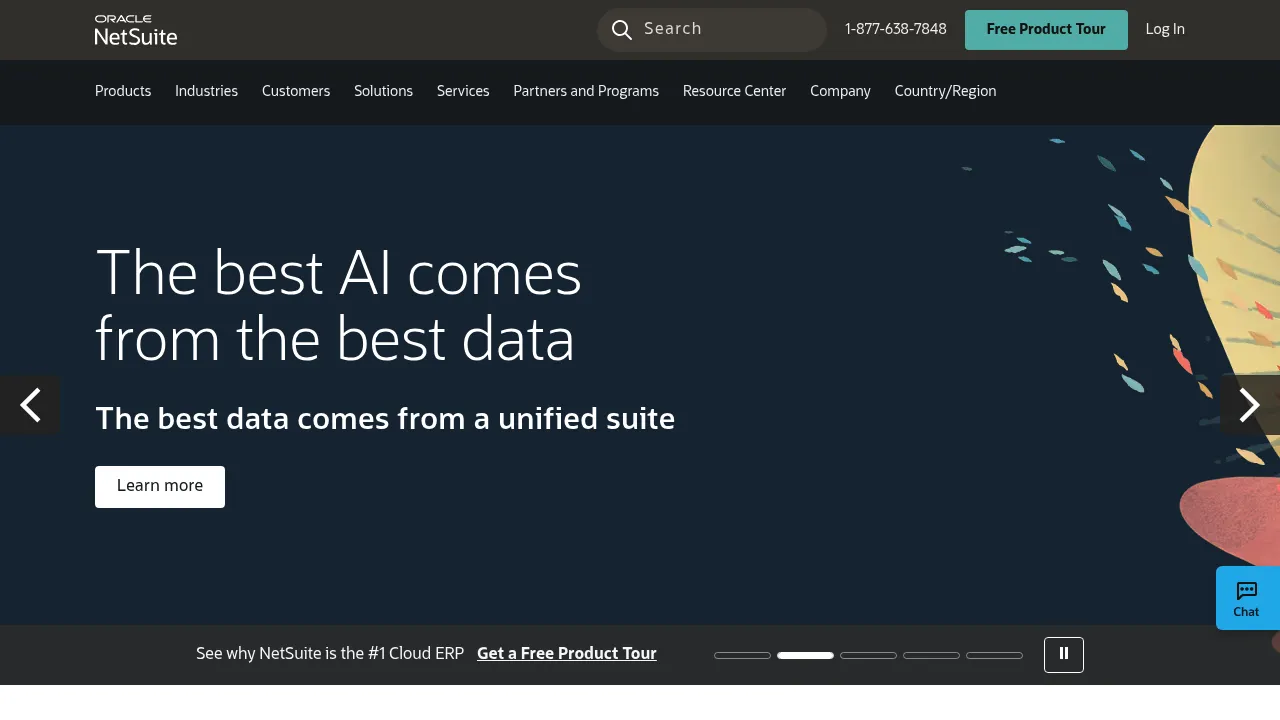Expand the Services menu
Image resolution: width=1280 pixels, height=720 pixels.
coord(463,91)
